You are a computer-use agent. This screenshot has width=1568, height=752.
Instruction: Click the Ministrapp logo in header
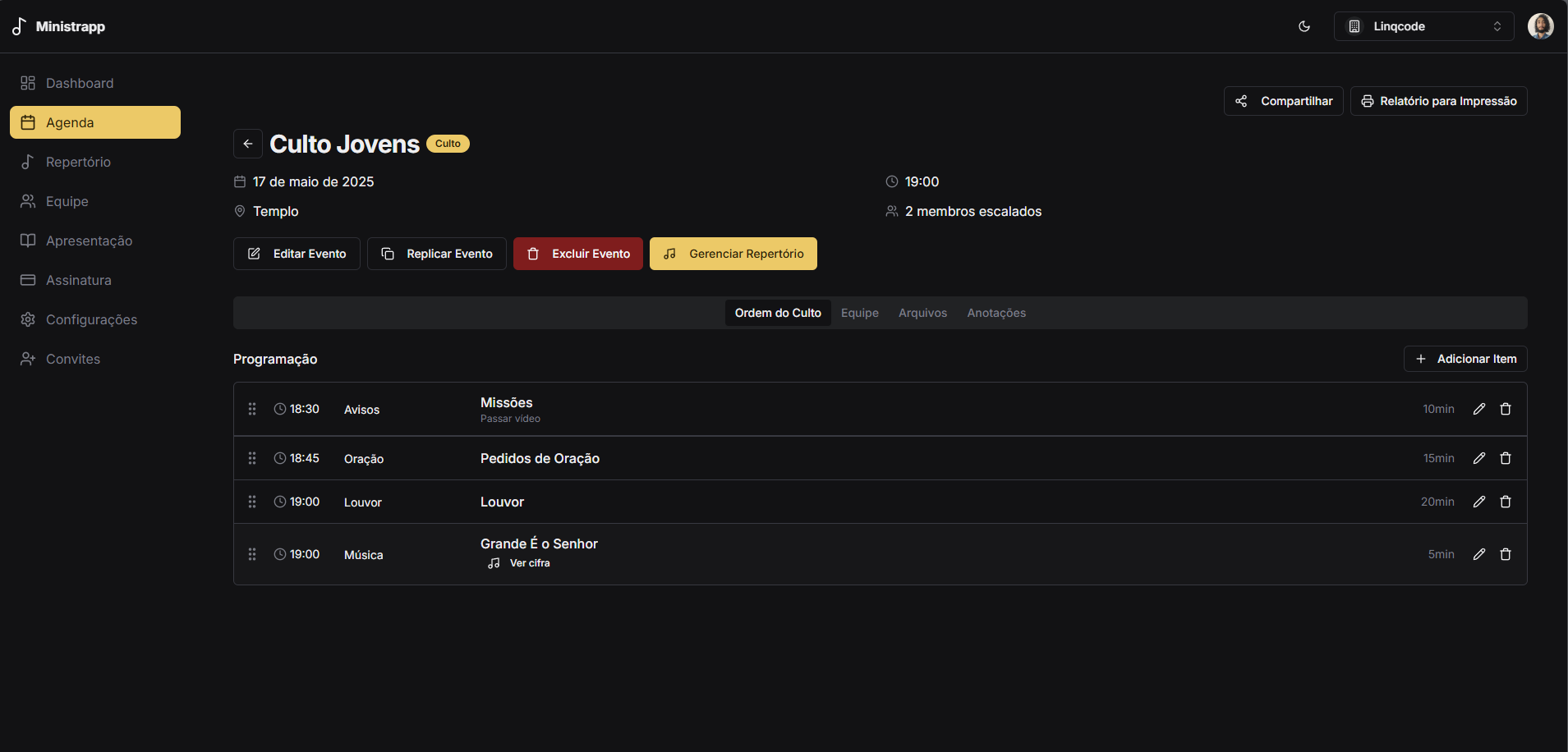click(59, 26)
